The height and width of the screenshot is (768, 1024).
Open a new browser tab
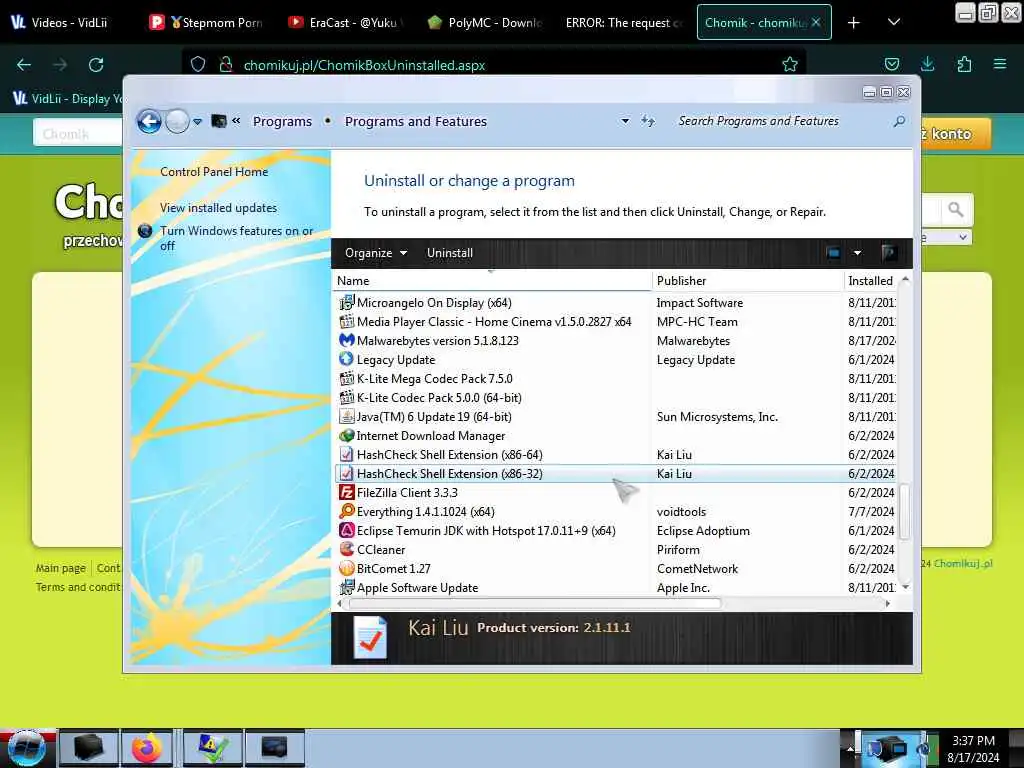point(854,23)
